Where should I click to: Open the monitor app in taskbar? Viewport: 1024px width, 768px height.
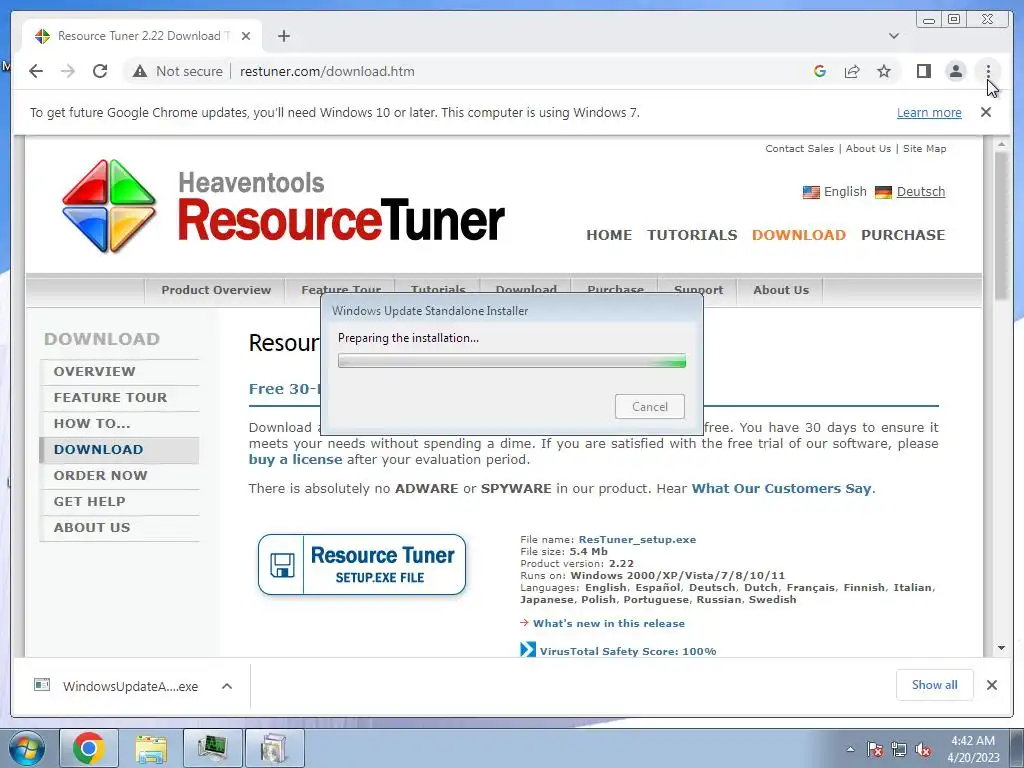coord(213,748)
